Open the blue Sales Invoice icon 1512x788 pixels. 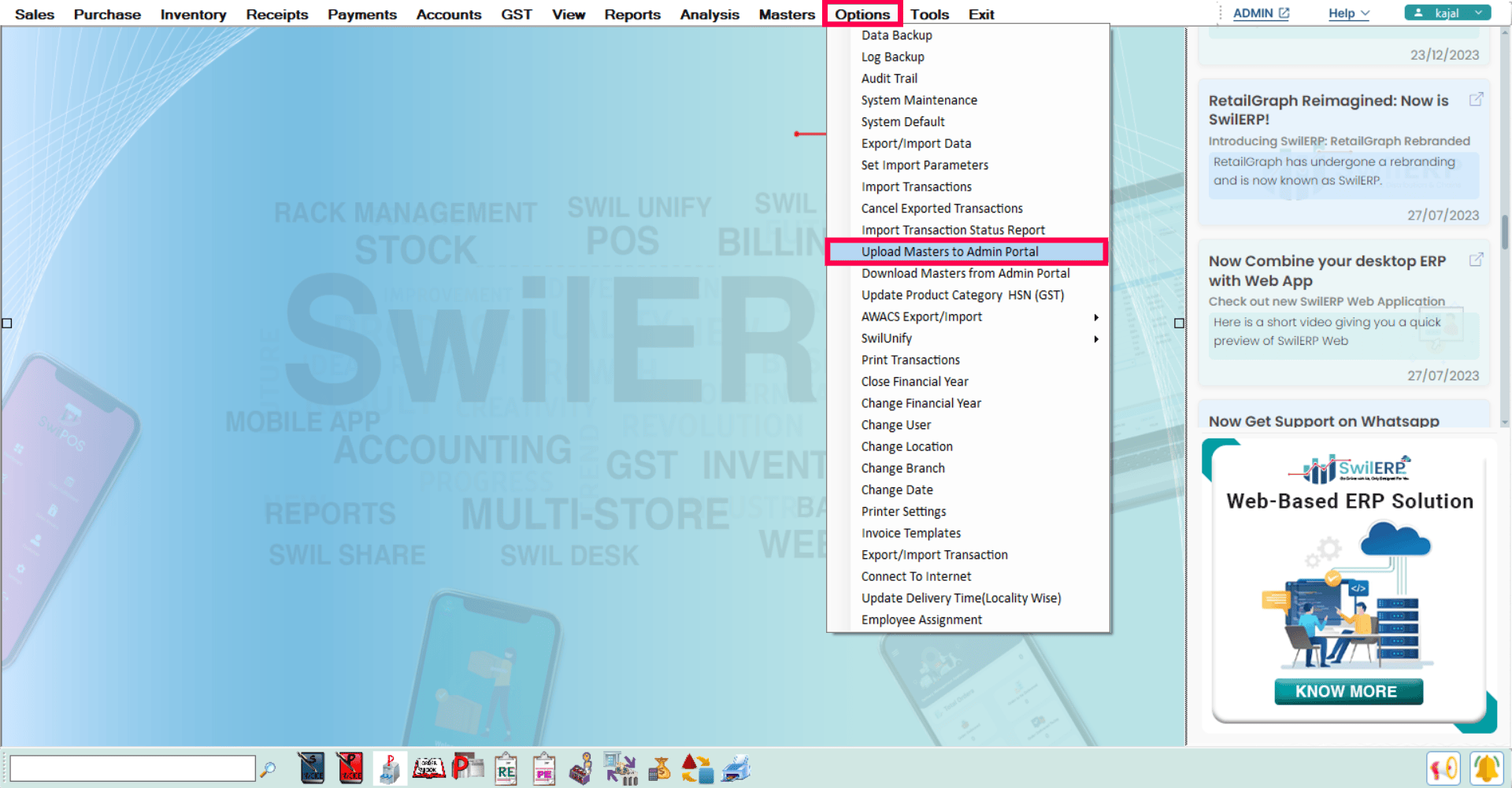pos(311,768)
